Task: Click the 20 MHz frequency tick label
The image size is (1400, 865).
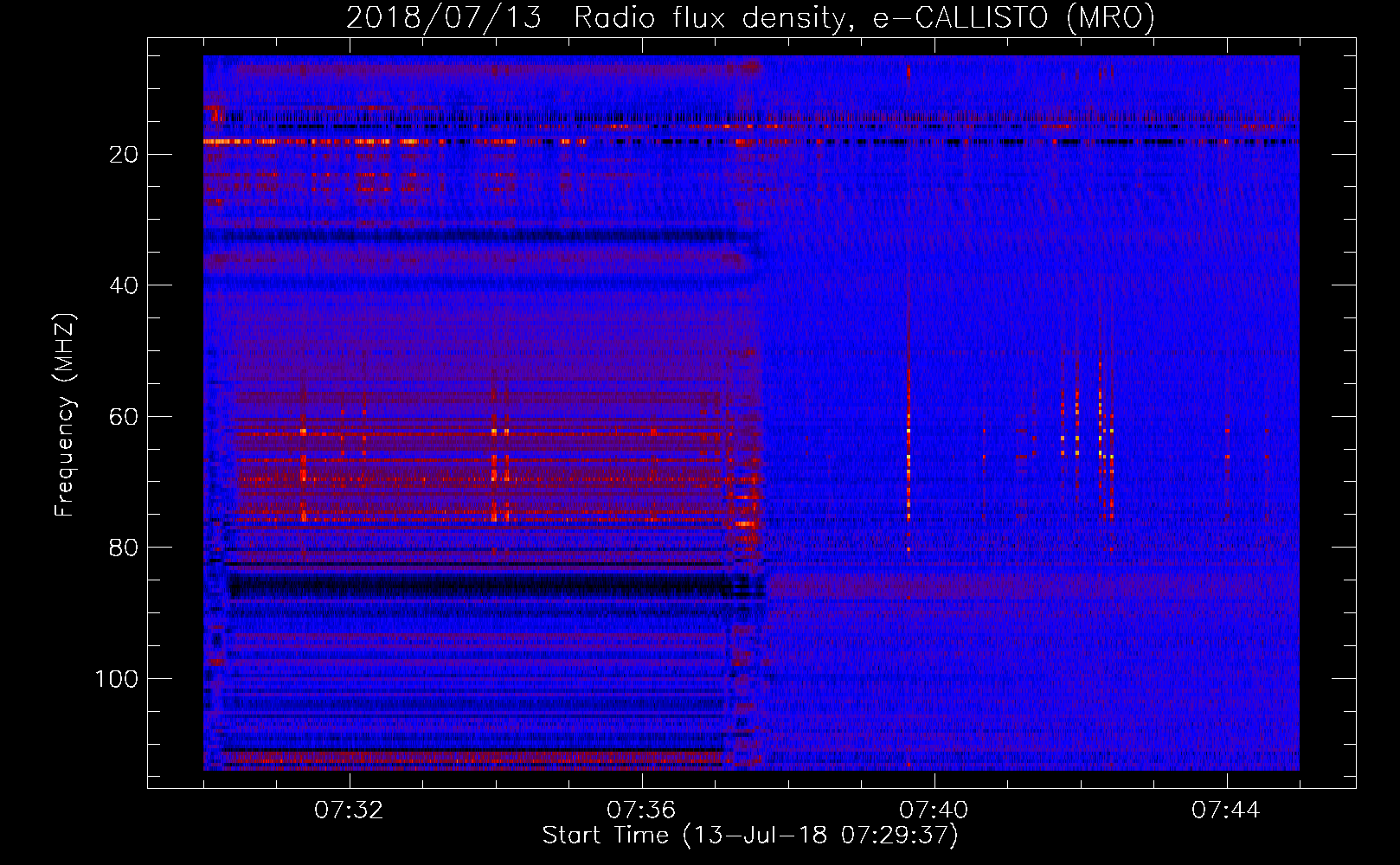Action: point(125,154)
